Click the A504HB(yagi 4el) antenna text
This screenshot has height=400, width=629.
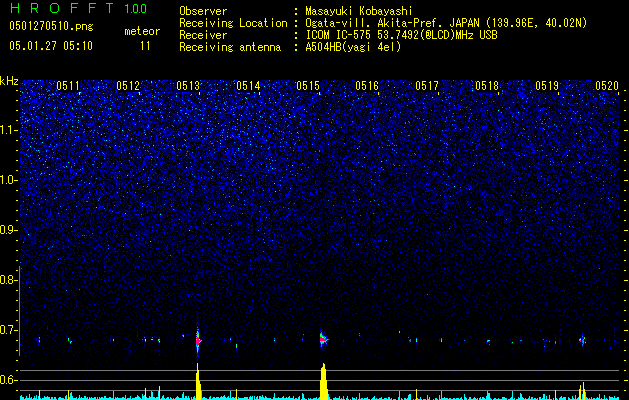coord(353,47)
